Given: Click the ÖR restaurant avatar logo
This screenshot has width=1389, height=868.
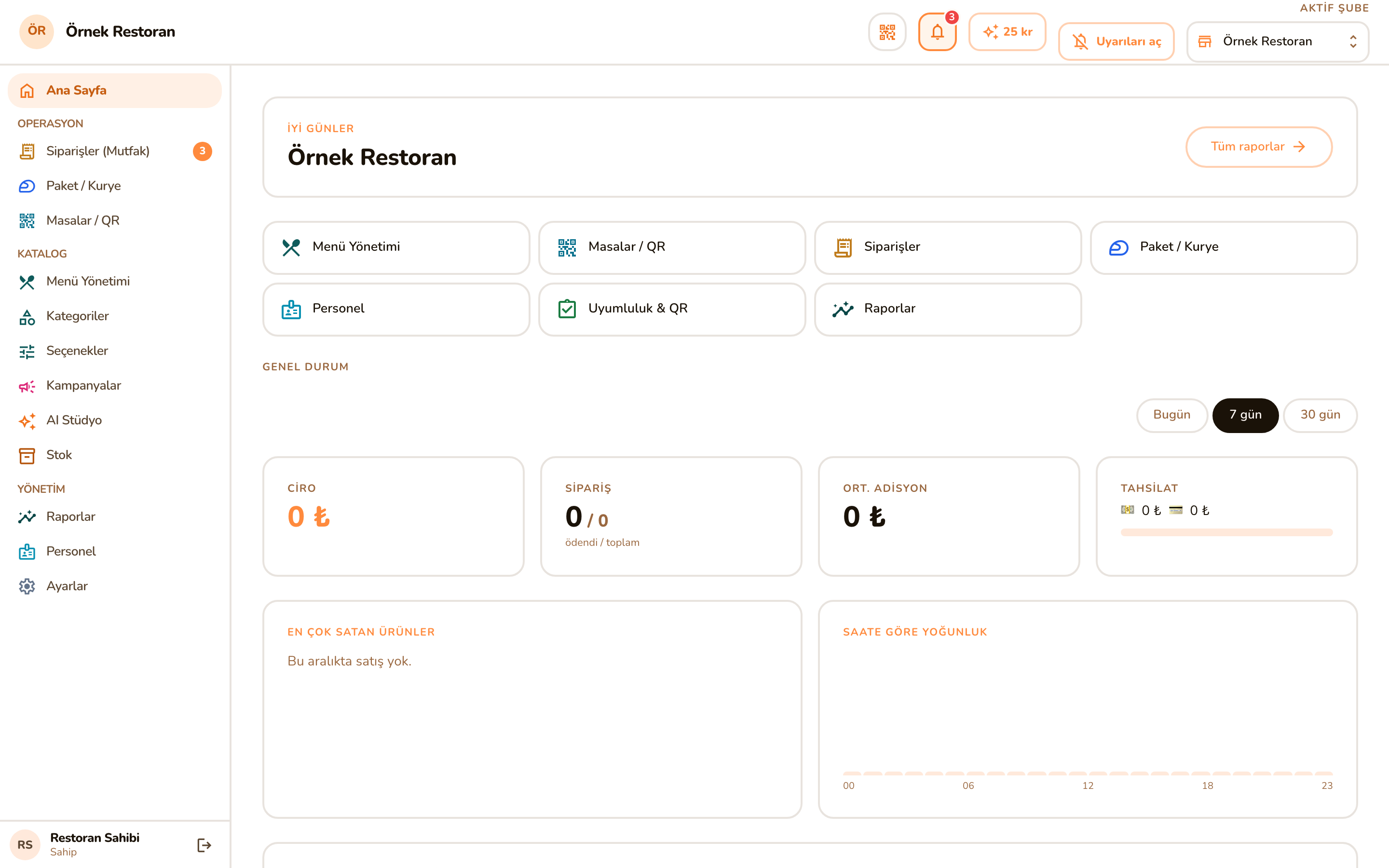Looking at the screenshot, I should 37,31.
